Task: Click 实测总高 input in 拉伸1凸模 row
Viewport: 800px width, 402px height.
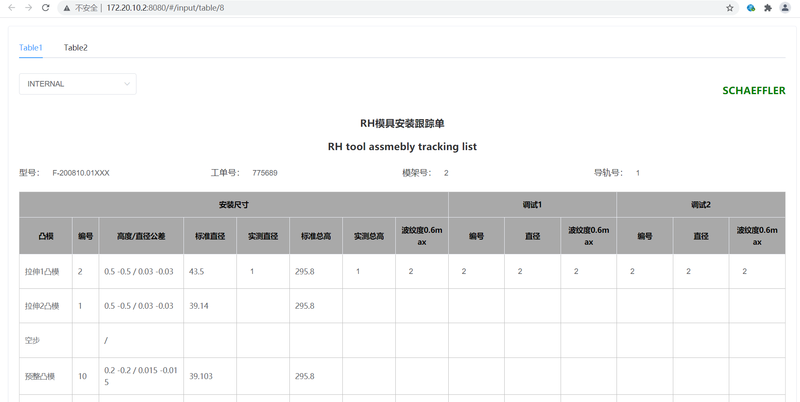Action: coord(369,271)
